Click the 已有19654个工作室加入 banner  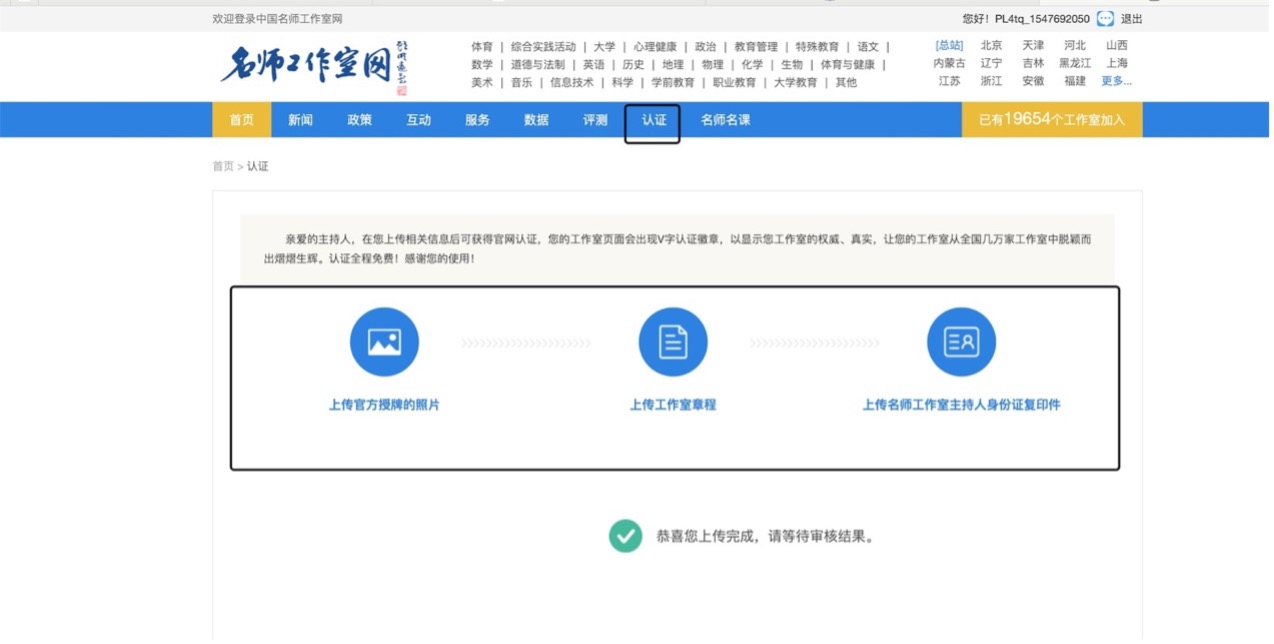(1052, 120)
